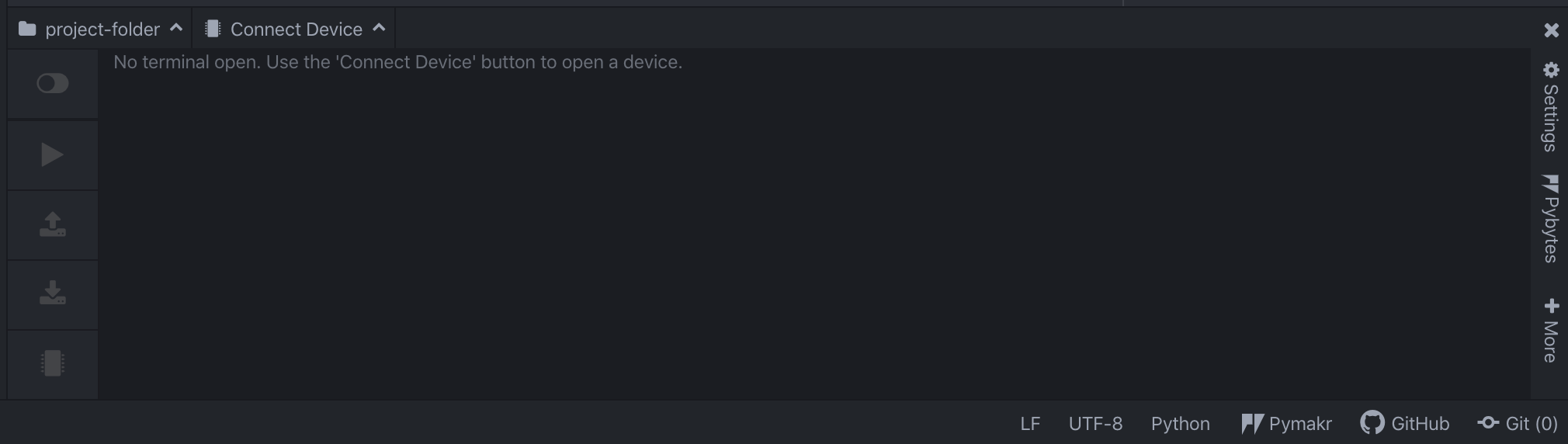Click the Pymakr status bar icon
The height and width of the screenshot is (444, 1568).
tap(1251, 424)
